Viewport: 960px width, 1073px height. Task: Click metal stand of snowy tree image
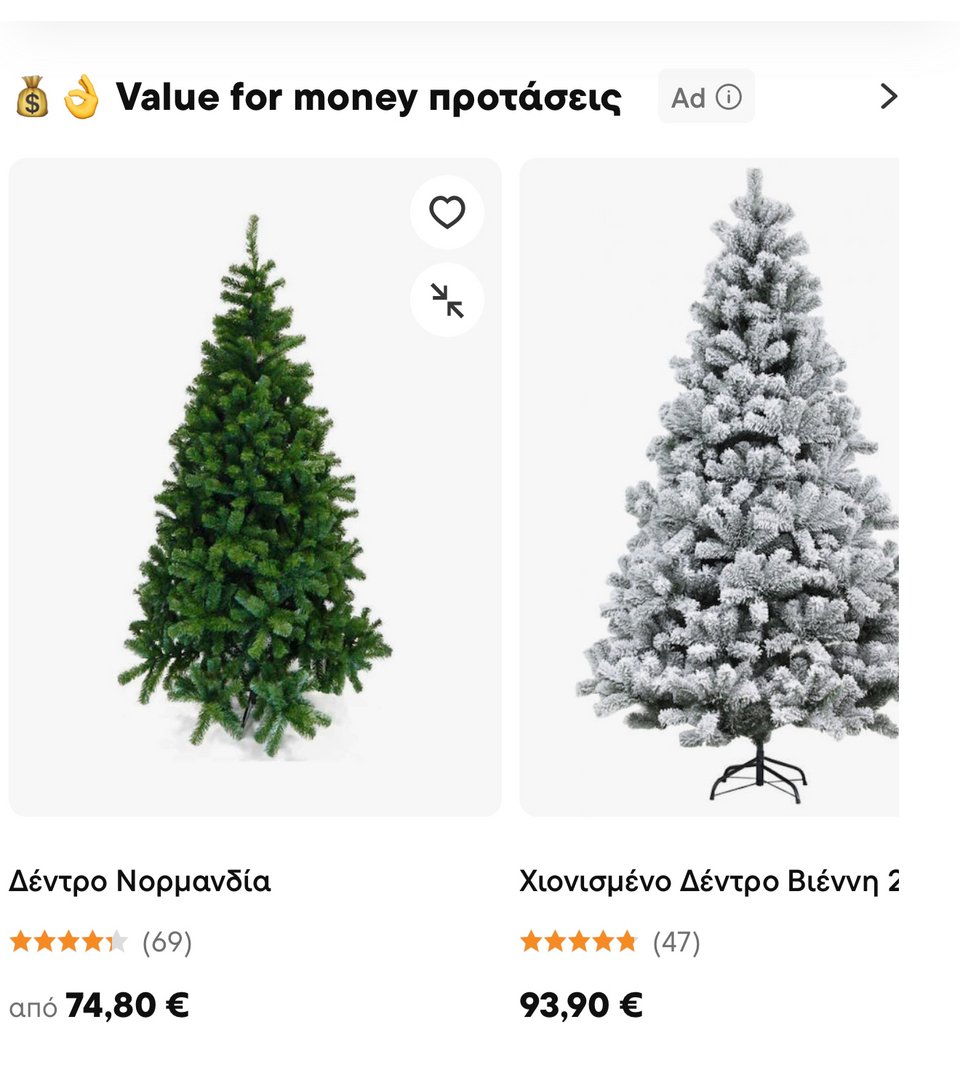[757, 773]
